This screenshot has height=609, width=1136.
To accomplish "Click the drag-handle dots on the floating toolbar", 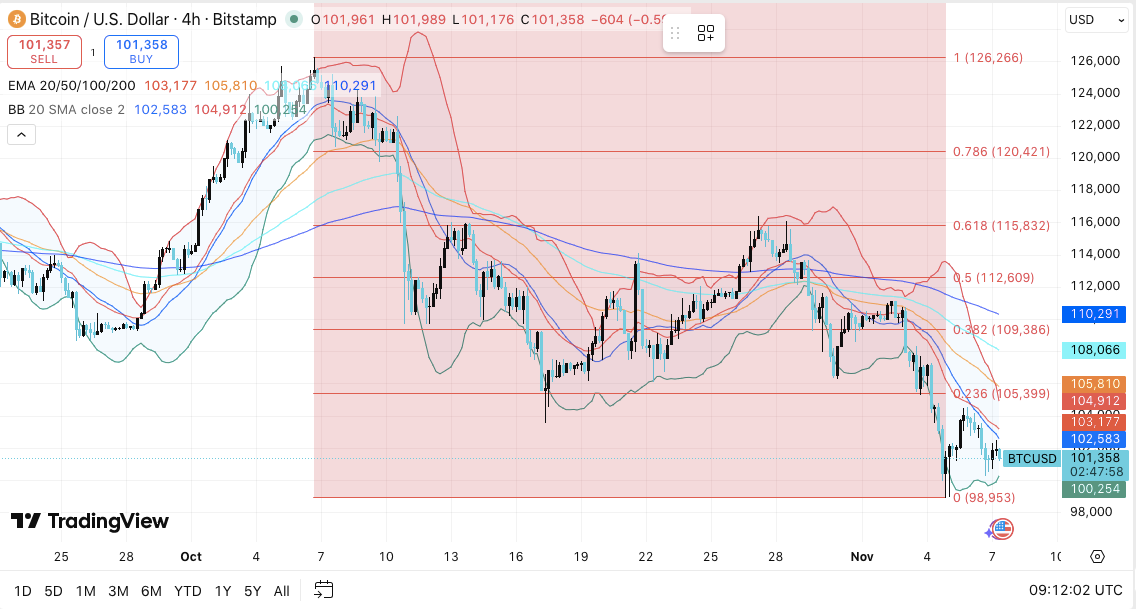I will (676, 32).
